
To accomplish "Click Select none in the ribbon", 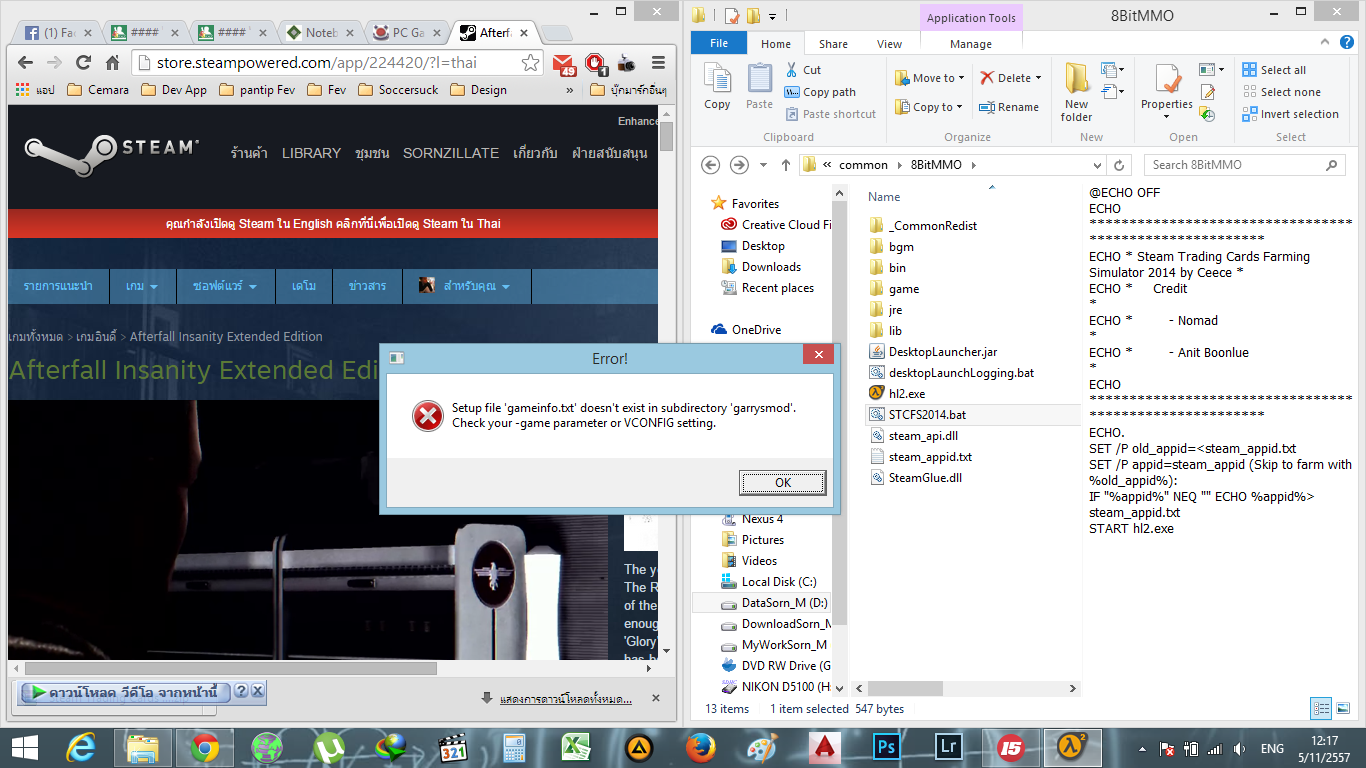I will (x=1282, y=92).
